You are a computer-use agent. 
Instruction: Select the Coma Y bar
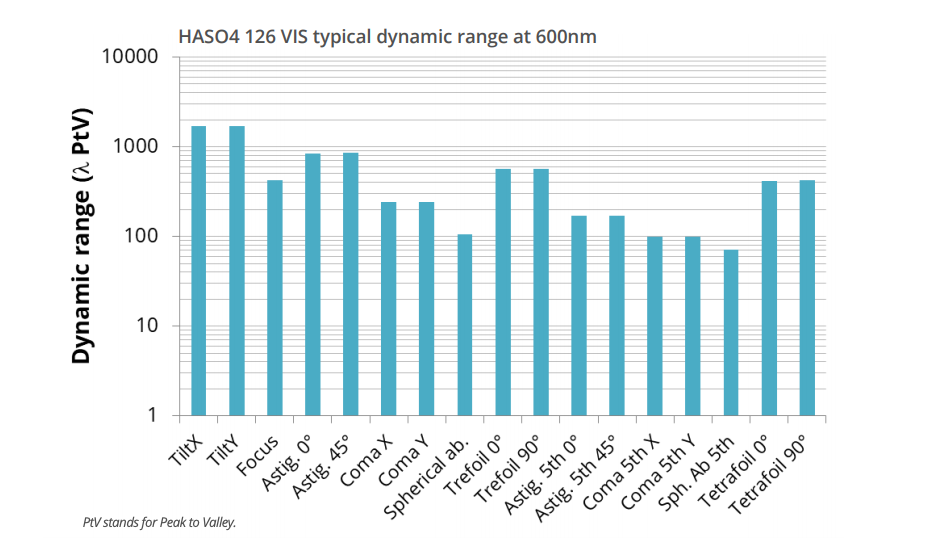click(x=426, y=309)
